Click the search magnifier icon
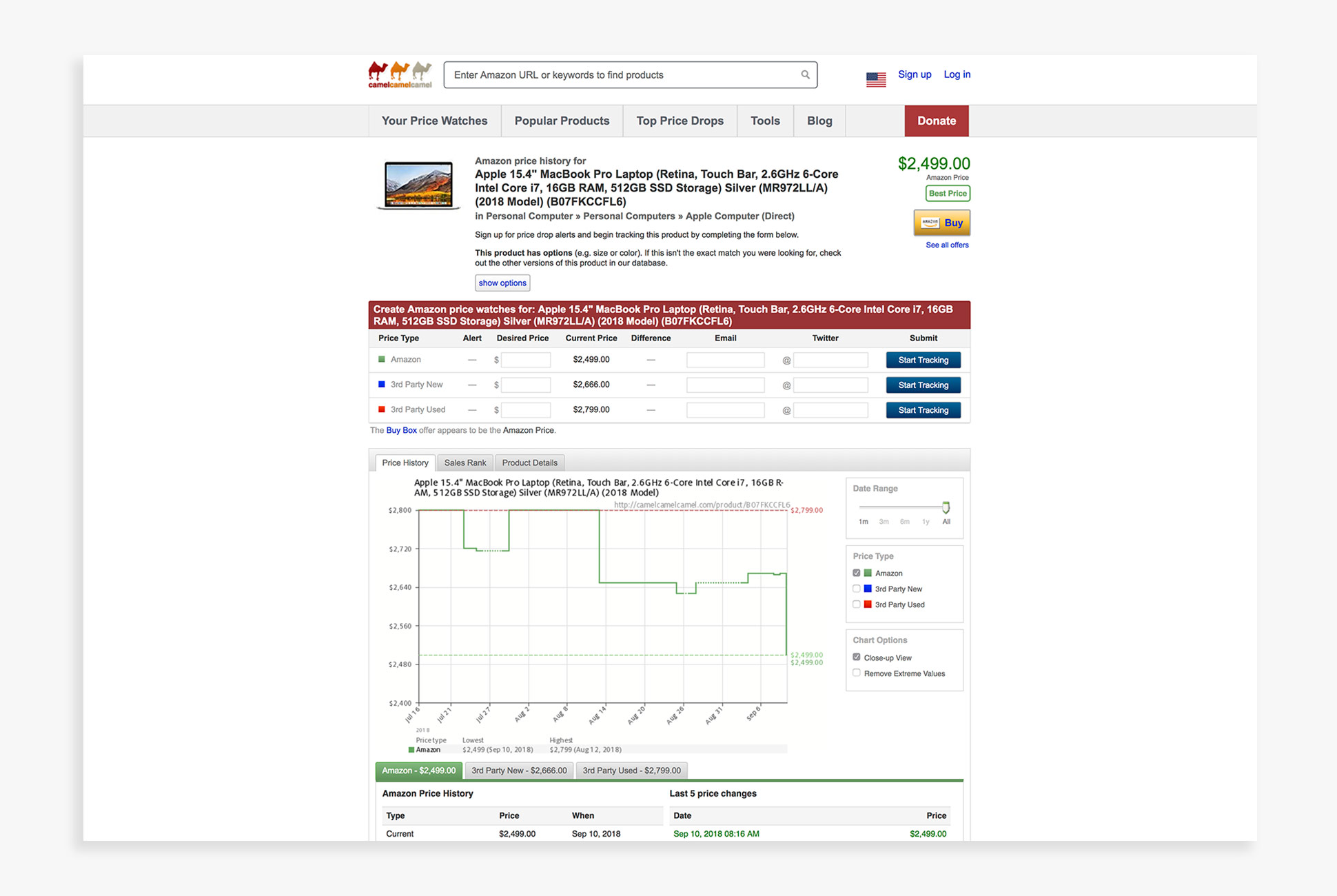The width and height of the screenshot is (1337, 896). (x=805, y=74)
